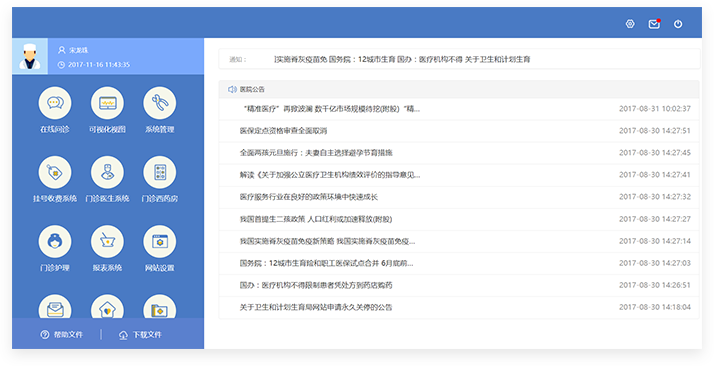Click the partially visible house shield icon
This screenshot has height=366, width=714.
107,306
